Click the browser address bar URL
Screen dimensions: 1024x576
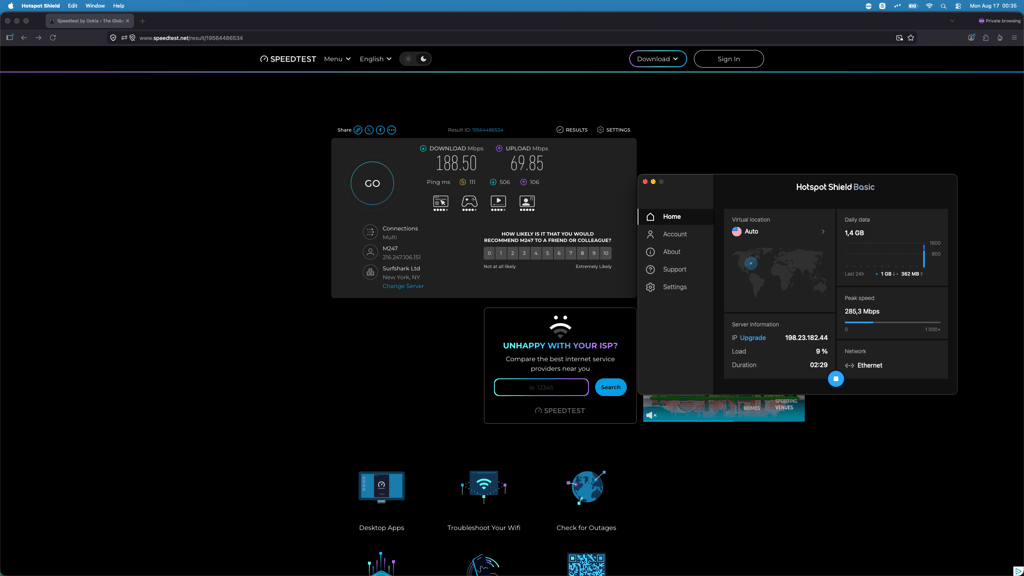191,38
